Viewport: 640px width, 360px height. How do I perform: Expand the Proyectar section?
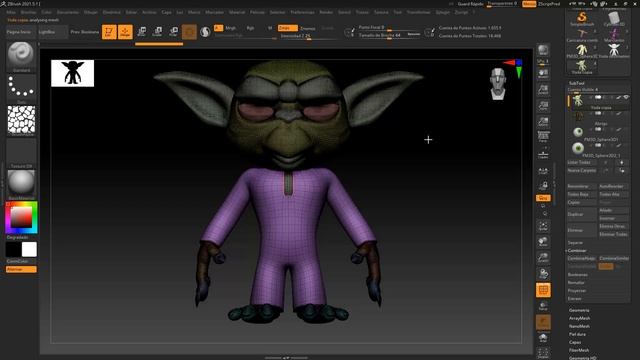click(577, 291)
